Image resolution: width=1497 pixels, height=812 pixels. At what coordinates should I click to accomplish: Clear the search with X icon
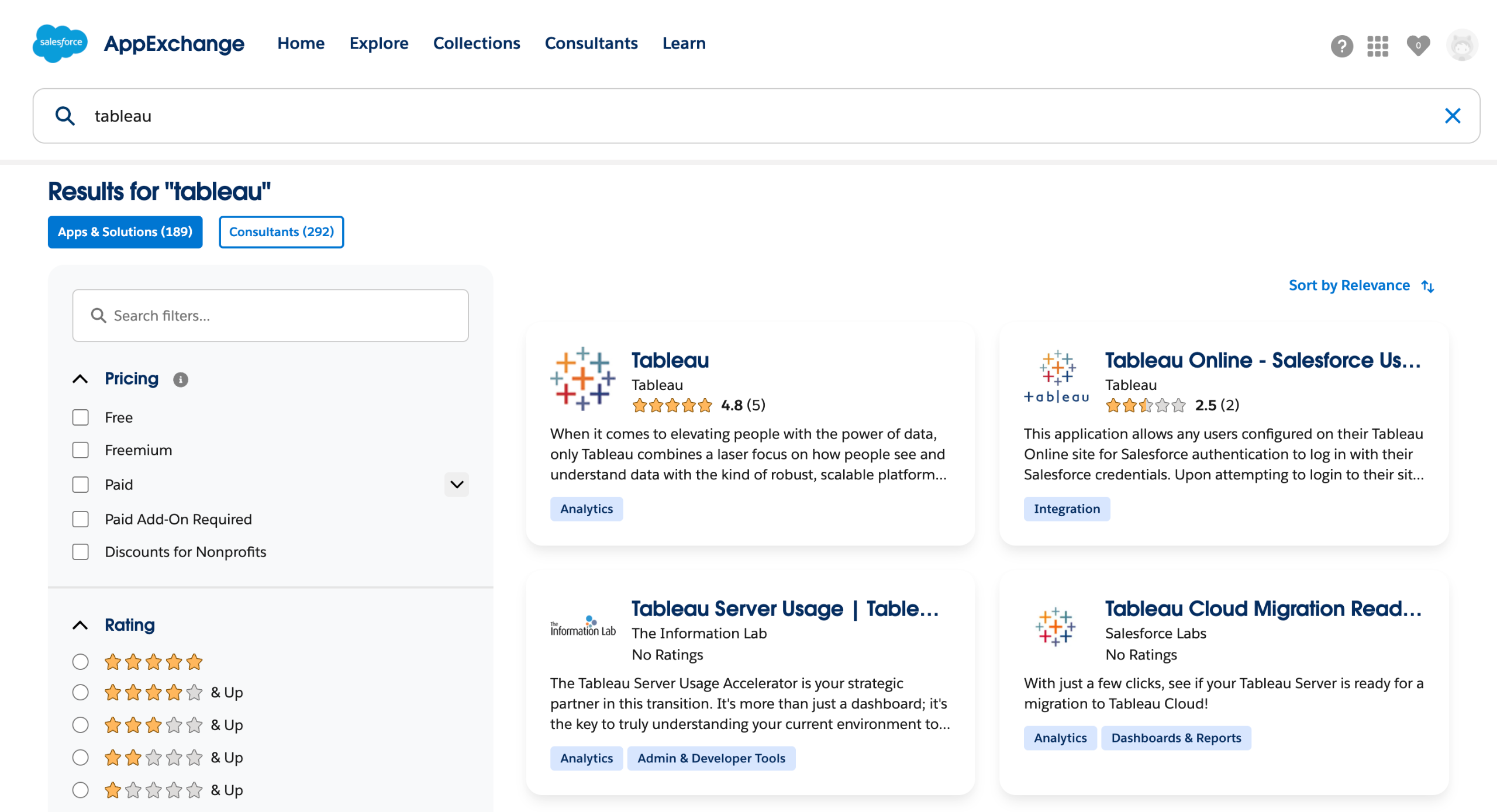click(x=1452, y=116)
